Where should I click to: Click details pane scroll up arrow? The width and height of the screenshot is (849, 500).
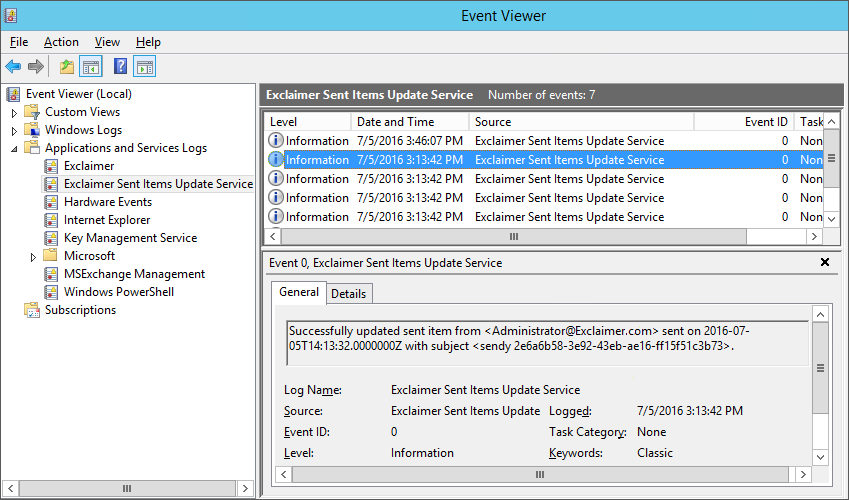coord(820,315)
